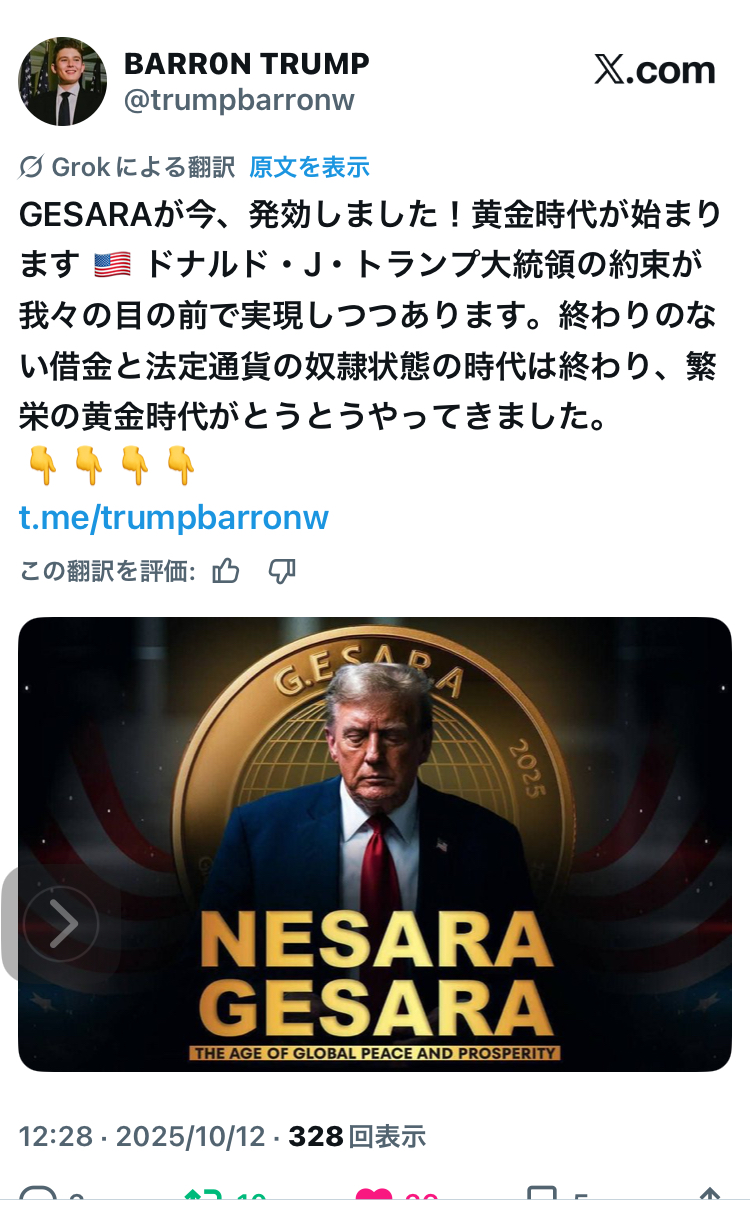Open the NESARA GESARA image
The width and height of the screenshot is (750, 1216).
375,844
